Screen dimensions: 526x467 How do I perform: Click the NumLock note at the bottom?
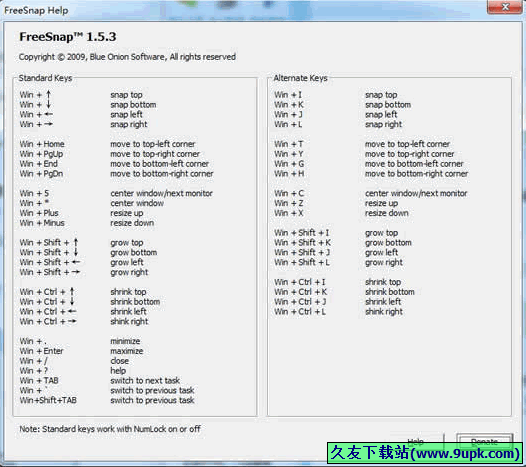(x=110, y=429)
